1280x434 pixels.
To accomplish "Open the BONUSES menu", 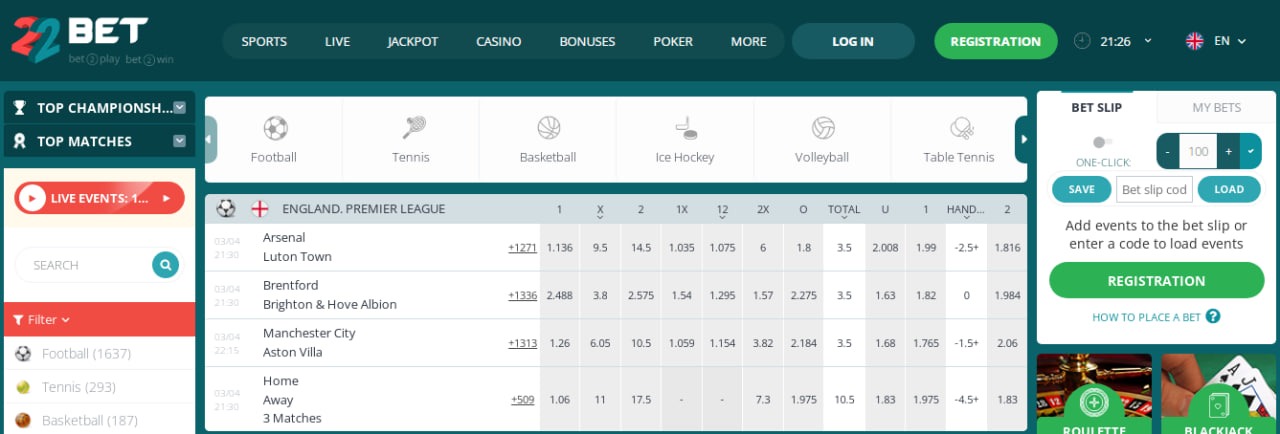I will (x=587, y=41).
